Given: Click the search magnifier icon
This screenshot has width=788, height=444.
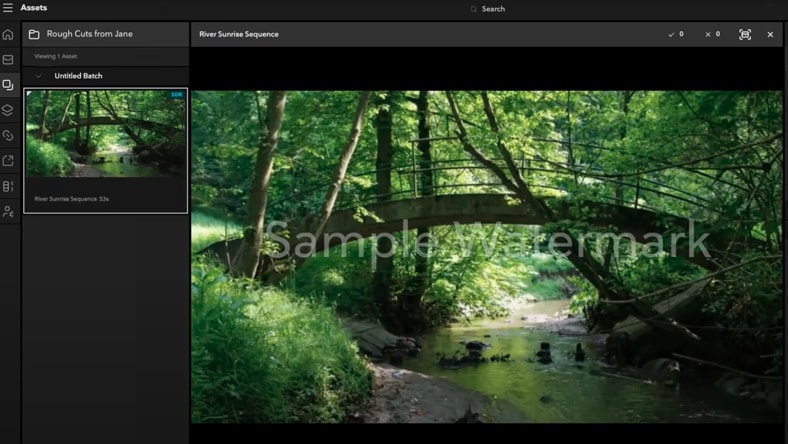Looking at the screenshot, I should point(473,9).
